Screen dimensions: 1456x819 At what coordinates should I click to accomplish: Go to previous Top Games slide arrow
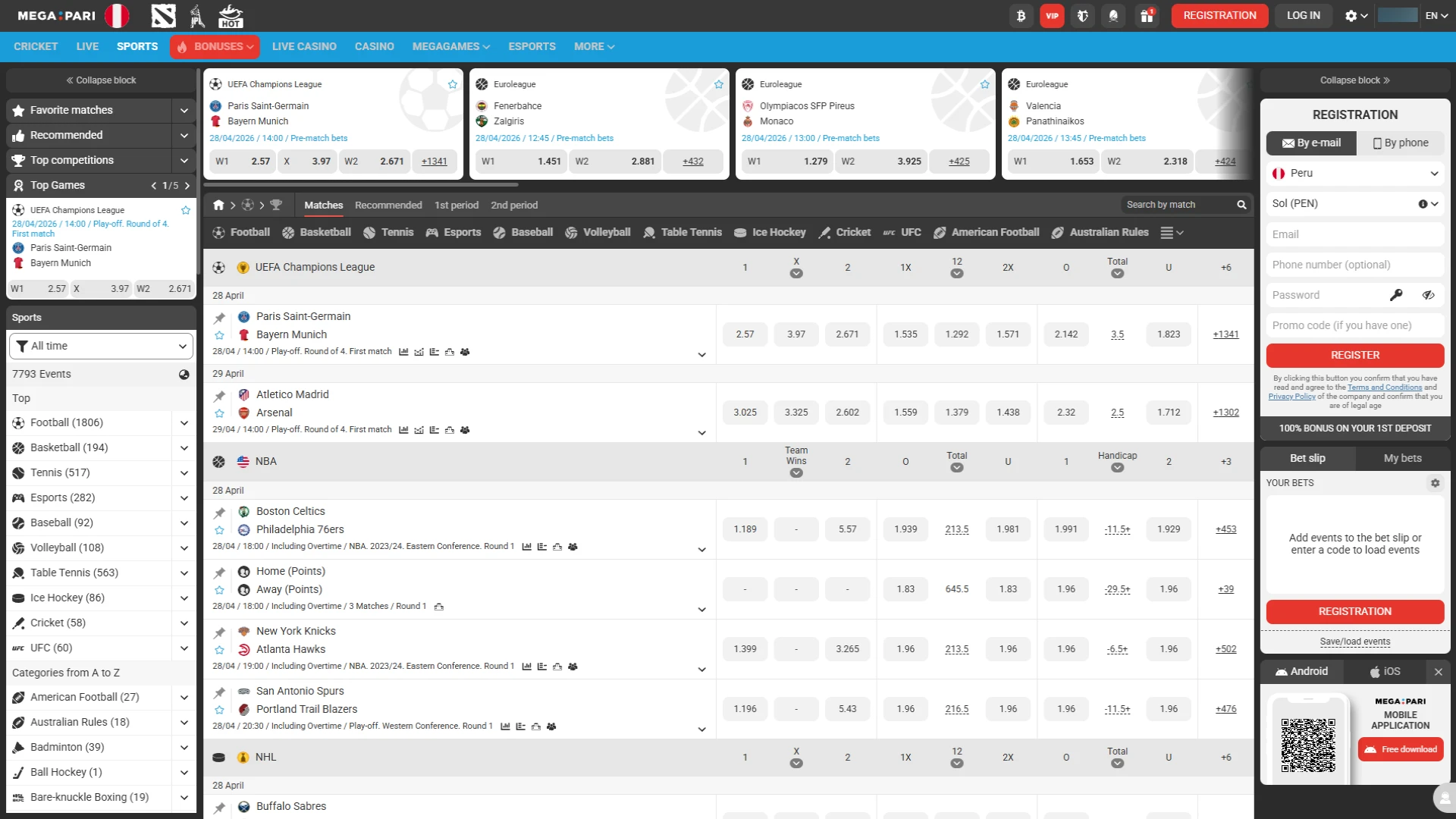(x=154, y=186)
